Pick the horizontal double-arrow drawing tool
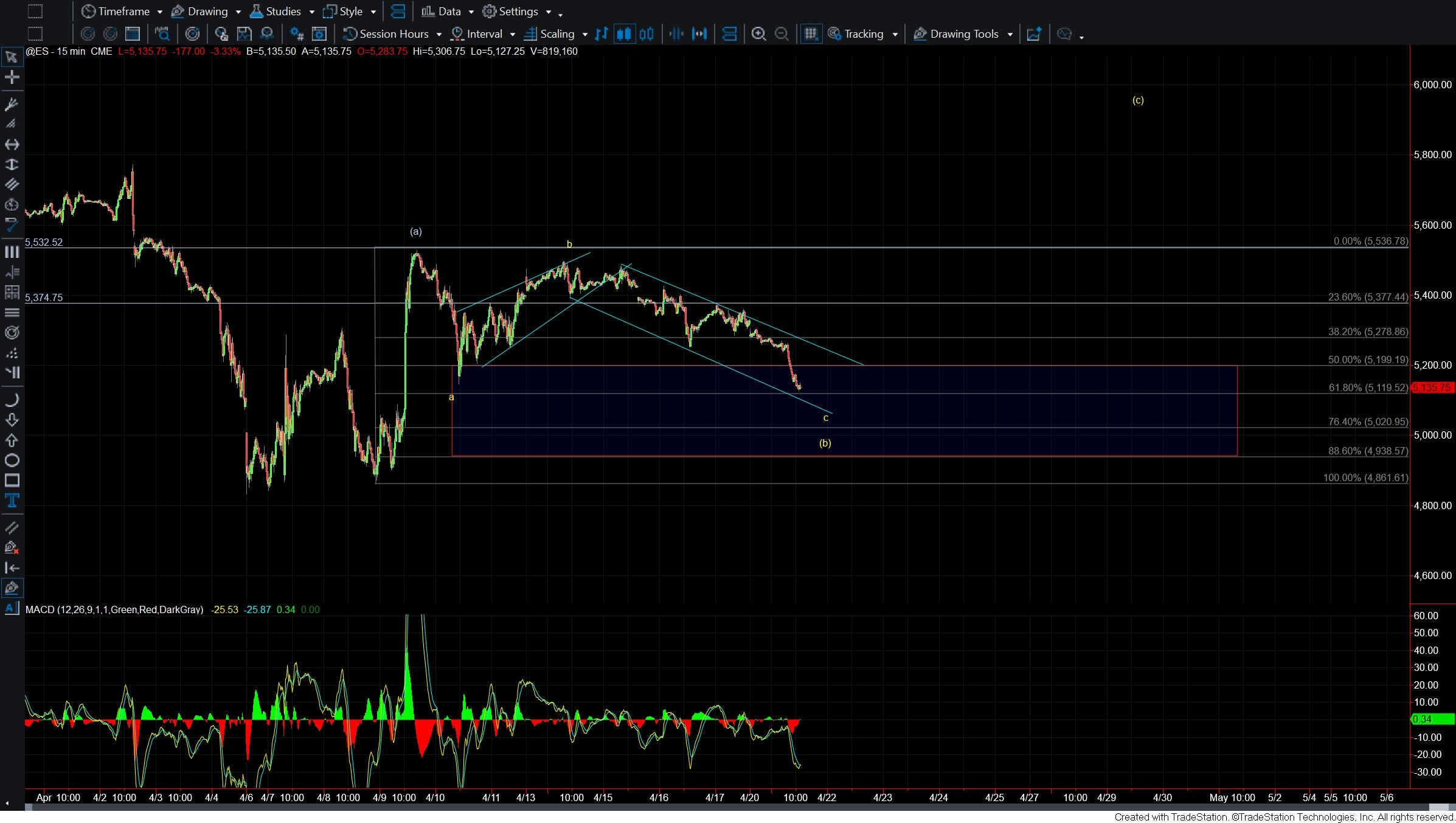This screenshot has width=1456, height=823. (x=12, y=144)
